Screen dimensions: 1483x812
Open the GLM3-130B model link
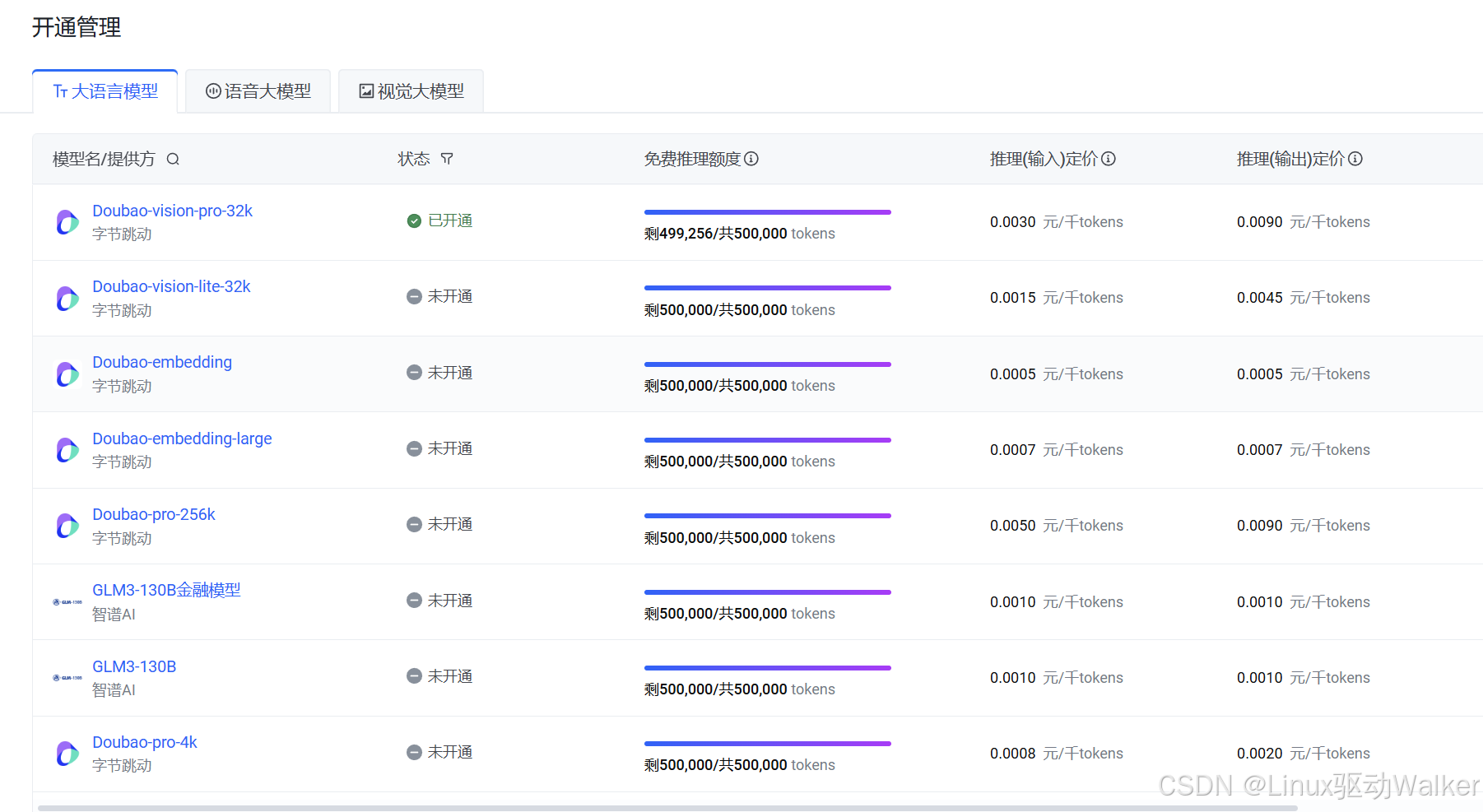pyautogui.click(x=134, y=666)
